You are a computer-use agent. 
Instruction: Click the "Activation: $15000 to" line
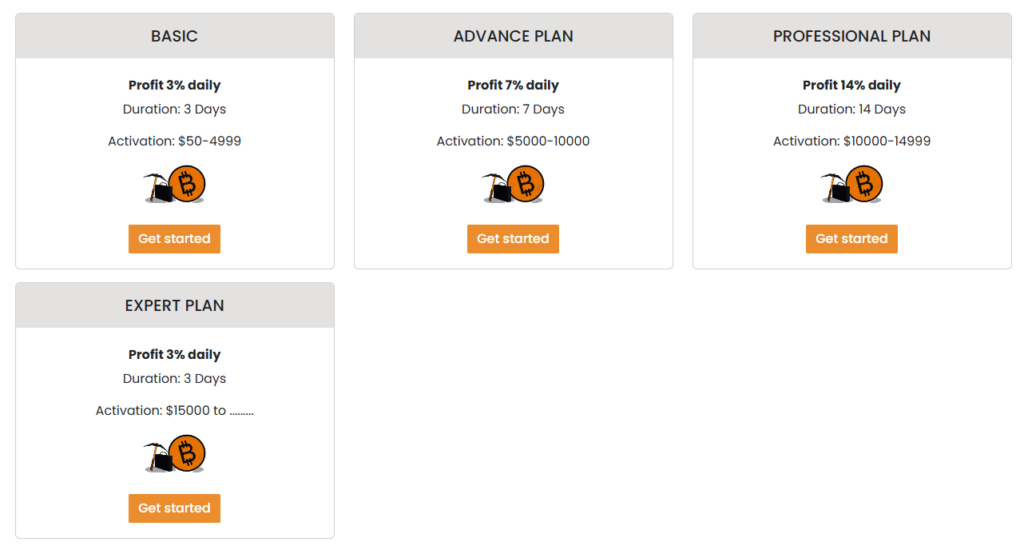(175, 410)
